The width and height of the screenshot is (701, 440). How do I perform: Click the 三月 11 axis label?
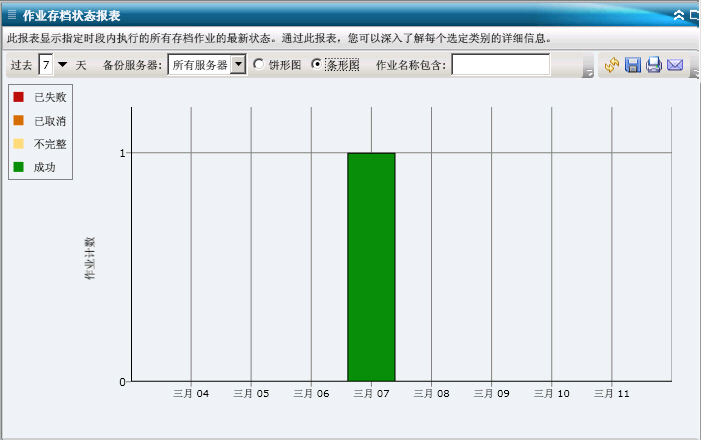[612, 393]
